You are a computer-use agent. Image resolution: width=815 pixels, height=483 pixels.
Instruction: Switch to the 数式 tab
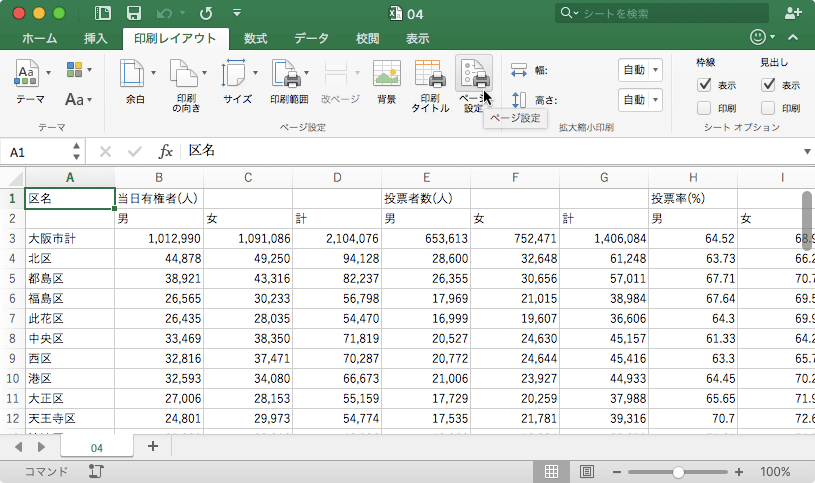255,38
